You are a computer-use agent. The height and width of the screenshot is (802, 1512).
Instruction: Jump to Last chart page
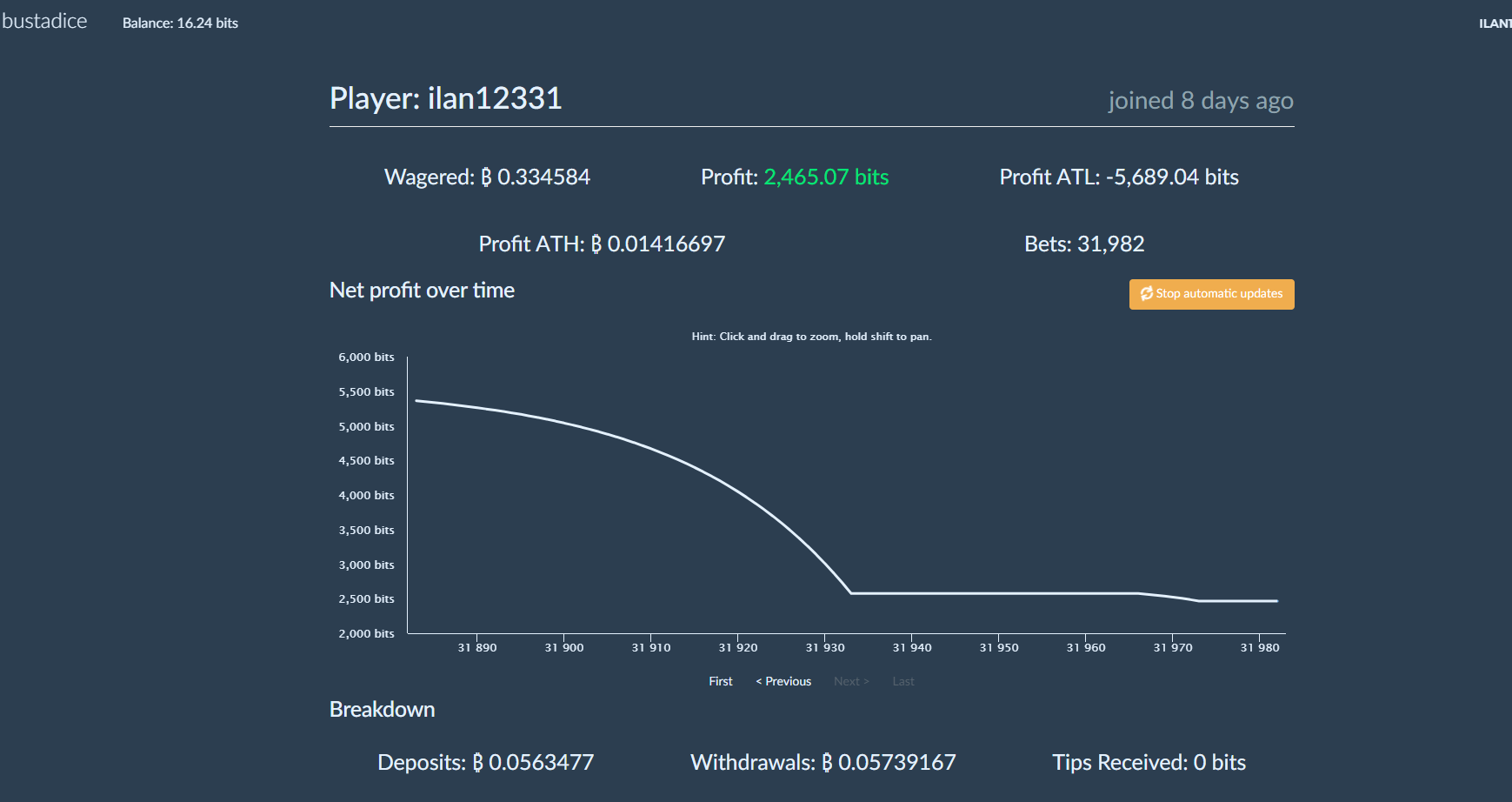coord(903,681)
